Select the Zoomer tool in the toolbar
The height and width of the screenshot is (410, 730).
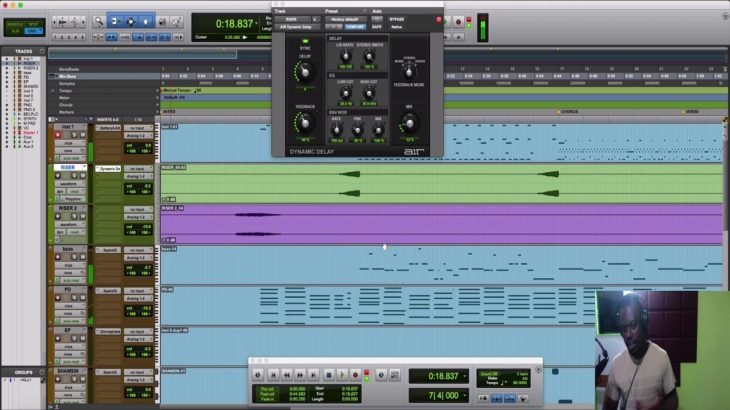click(x=98, y=21)
